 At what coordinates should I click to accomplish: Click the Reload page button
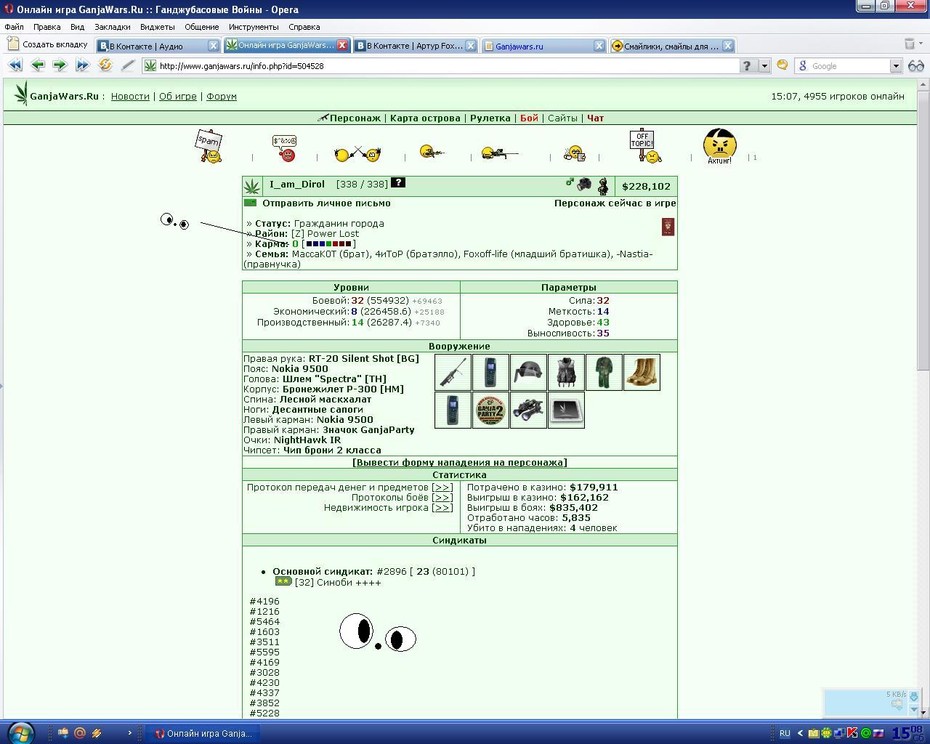[105, 65]
